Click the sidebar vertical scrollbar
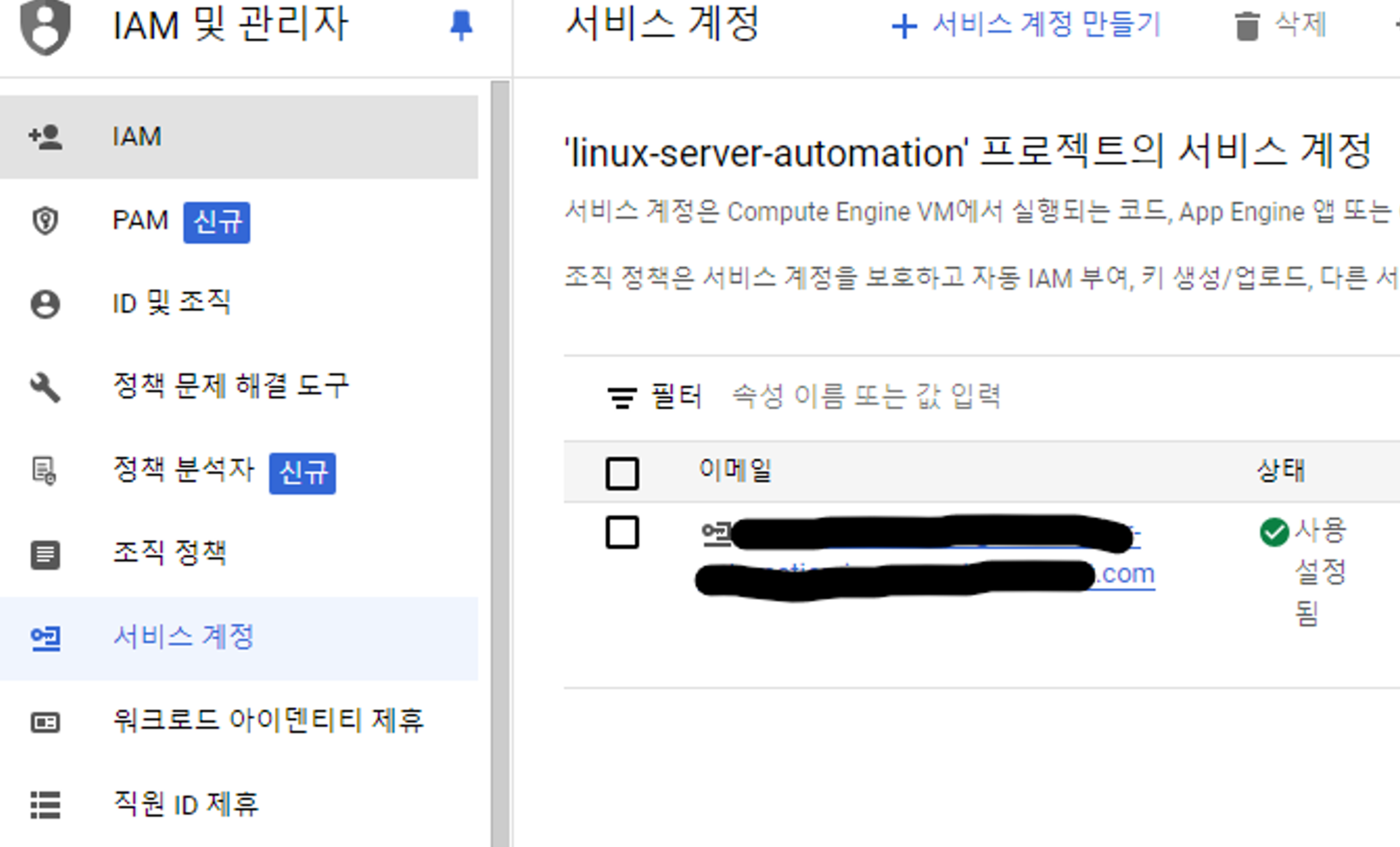Image resolution: width=1400 pixels, height=847 pixels. (500, 463)
